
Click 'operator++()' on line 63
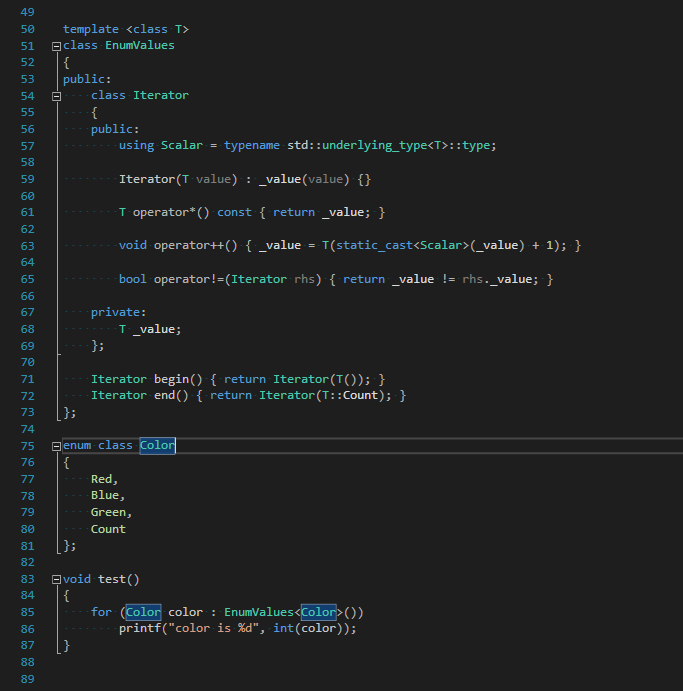point(196,245)
